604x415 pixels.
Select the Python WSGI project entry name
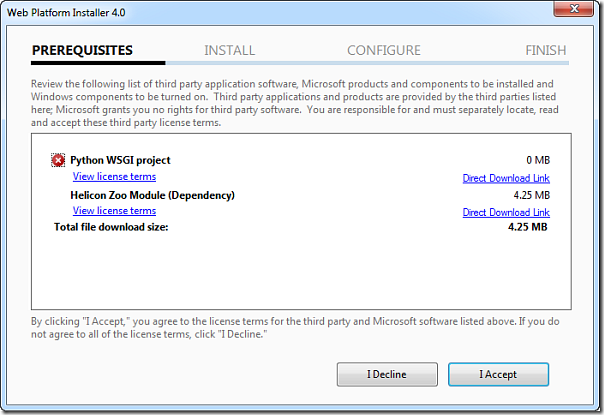click(x=120, y=160)
